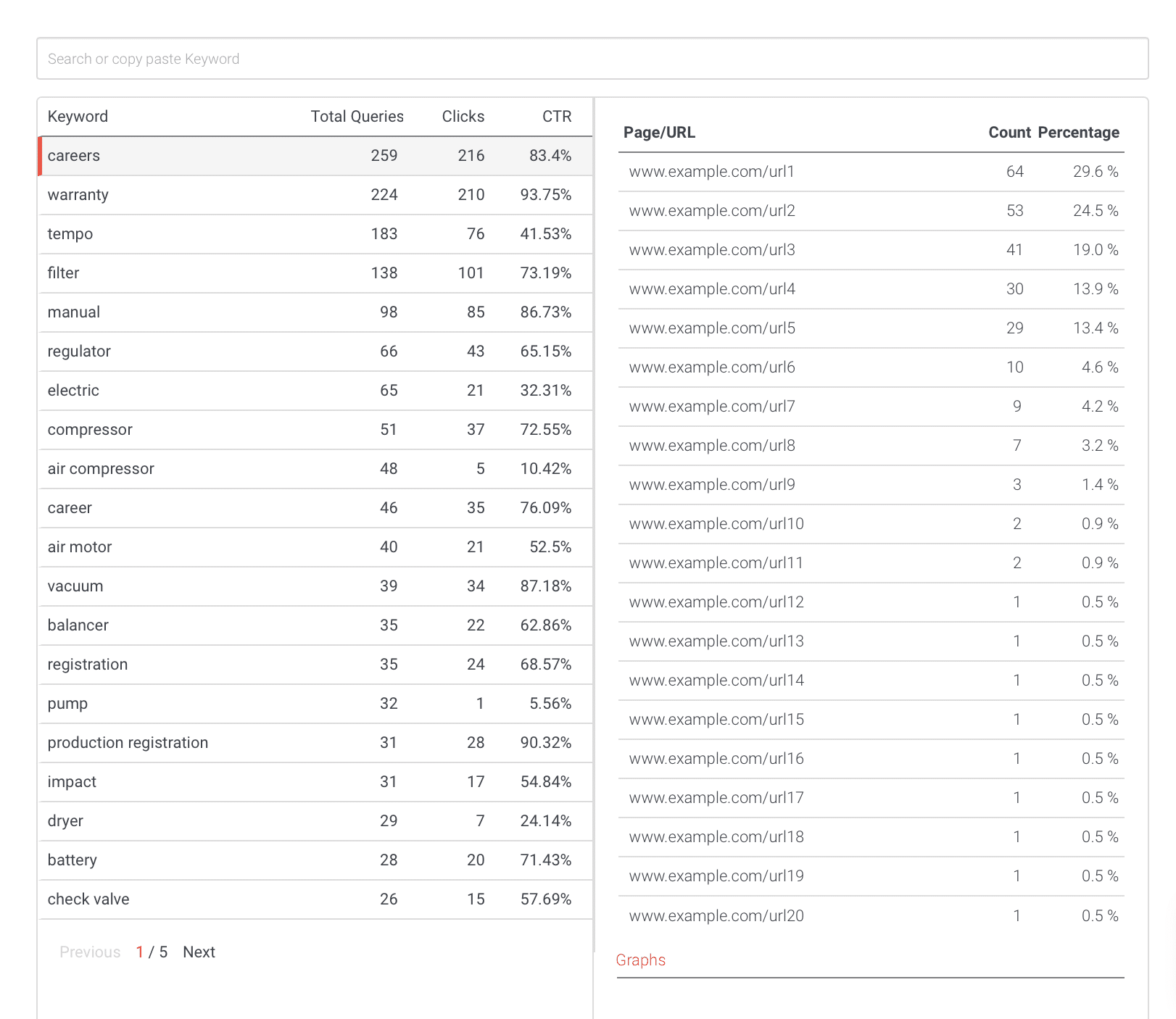Select the compressor keyword row
This screenshot has height=1019, width=1176.
315,430
